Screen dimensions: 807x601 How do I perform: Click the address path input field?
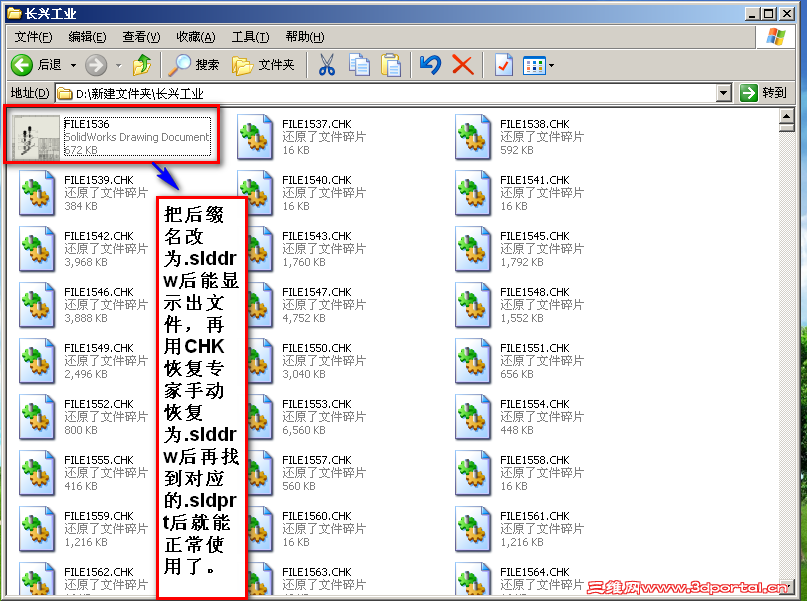(x=386, y=93)
